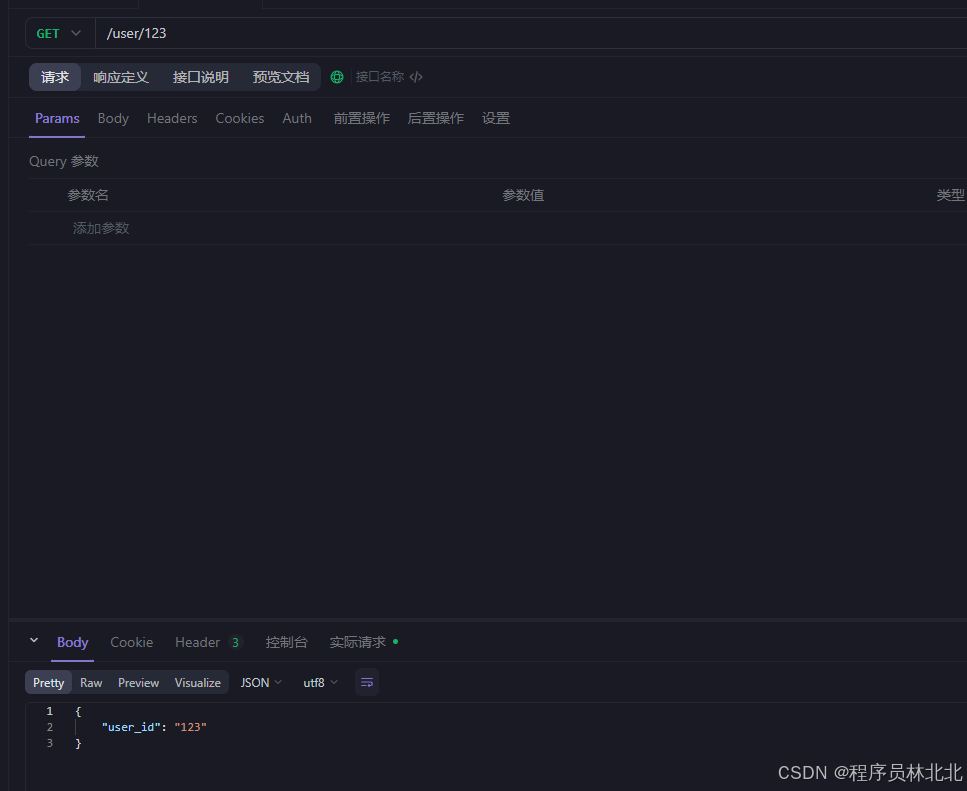Click the 类型 column header
967x791 pixels.
tap(950, 195)
